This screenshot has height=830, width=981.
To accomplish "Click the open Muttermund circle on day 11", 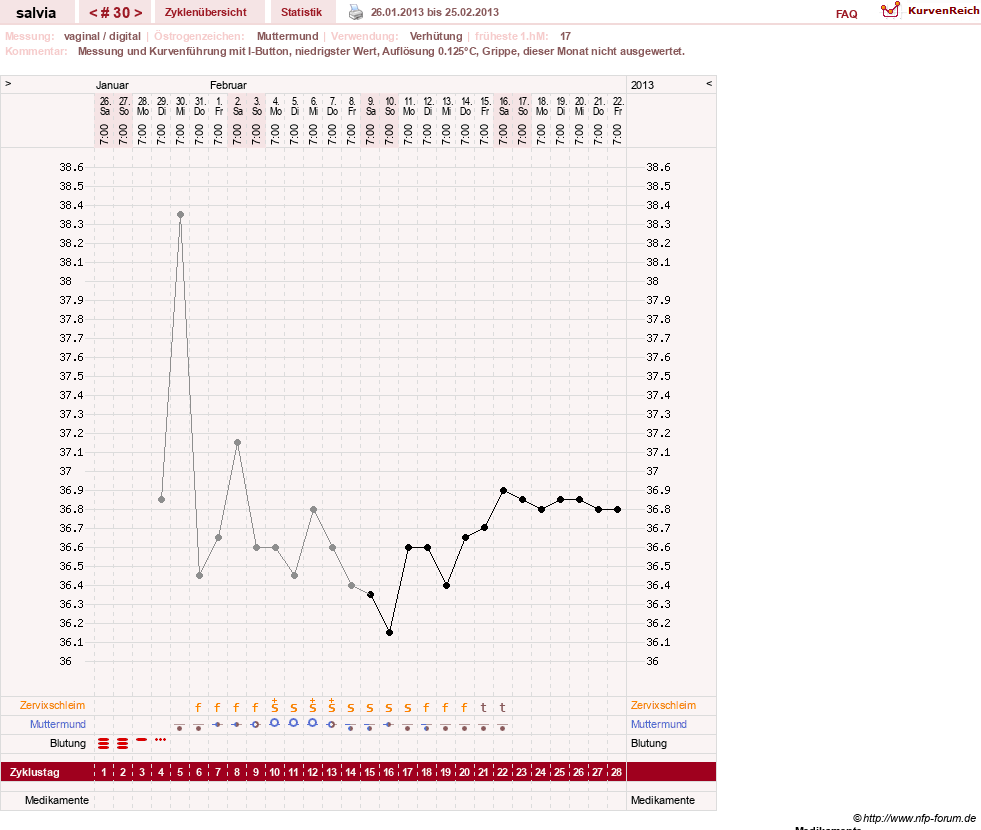I will coord(293,722).
